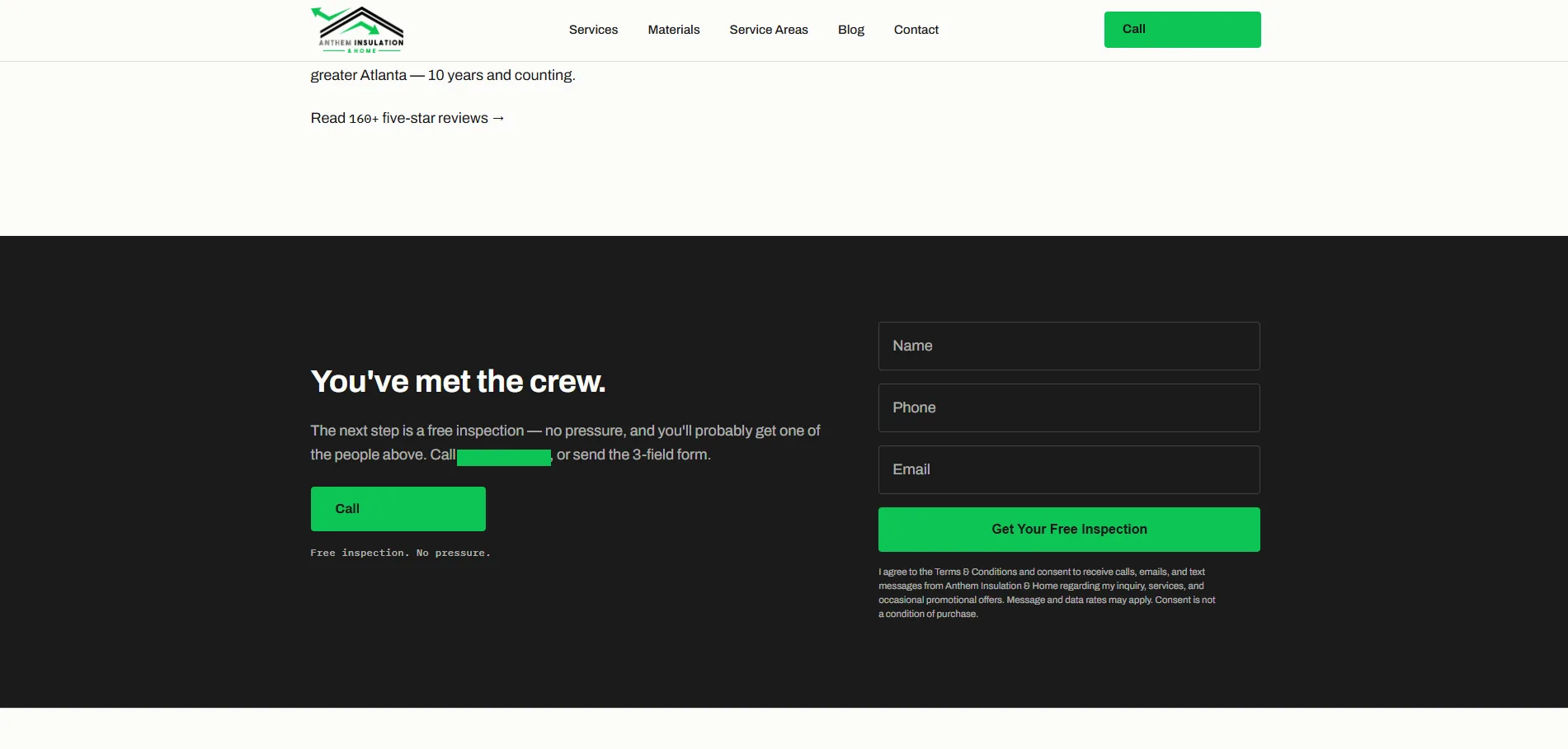Screen dimensions: 1568x749
Task: Open the Services menu item
Action: pos(593,30)
